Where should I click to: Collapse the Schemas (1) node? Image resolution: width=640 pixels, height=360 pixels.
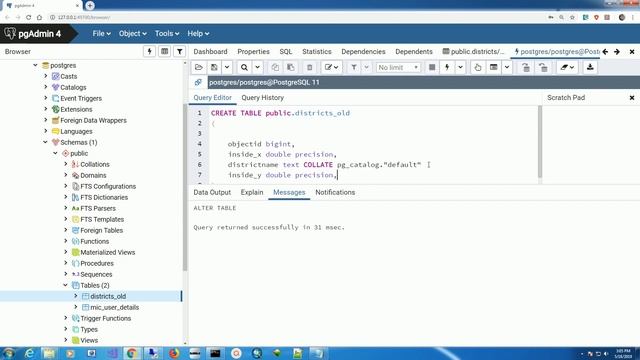point(45,142)
